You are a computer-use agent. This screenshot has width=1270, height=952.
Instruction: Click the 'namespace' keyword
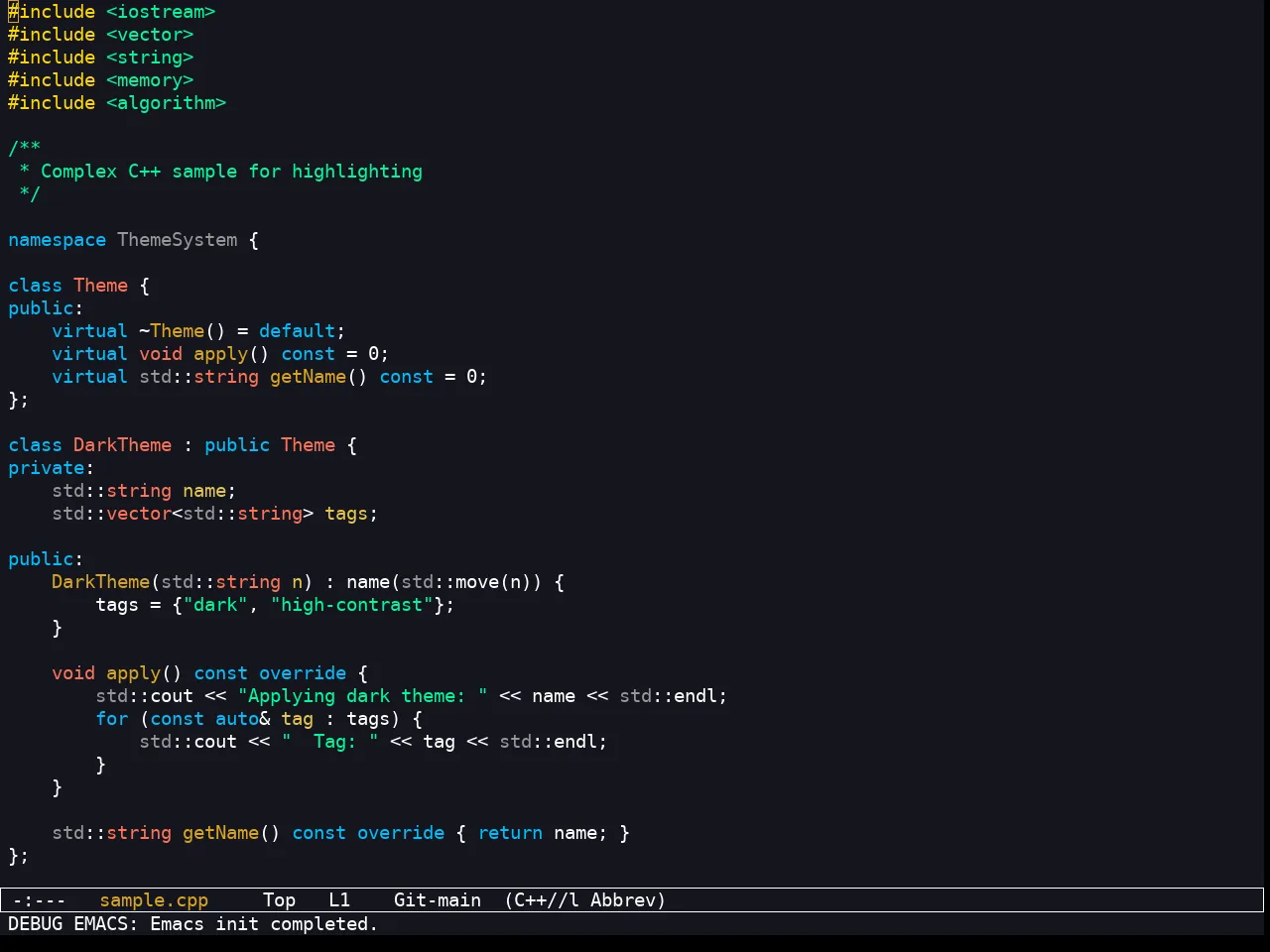coord(57,240)
